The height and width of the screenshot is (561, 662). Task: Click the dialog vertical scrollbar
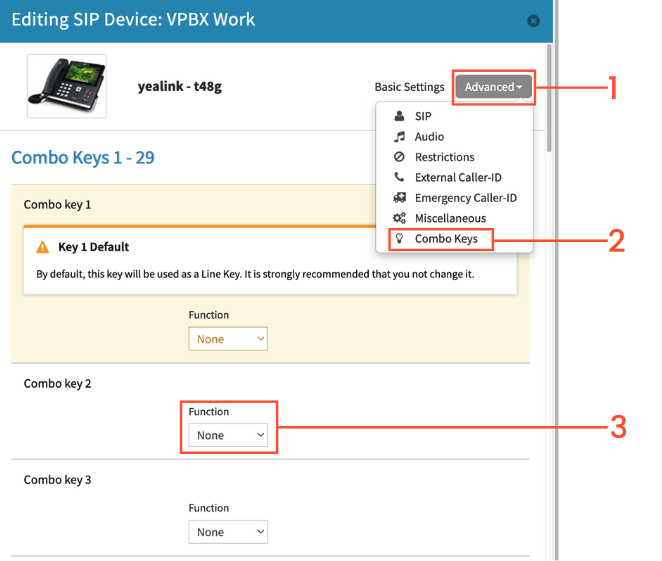tap(549, 98)
